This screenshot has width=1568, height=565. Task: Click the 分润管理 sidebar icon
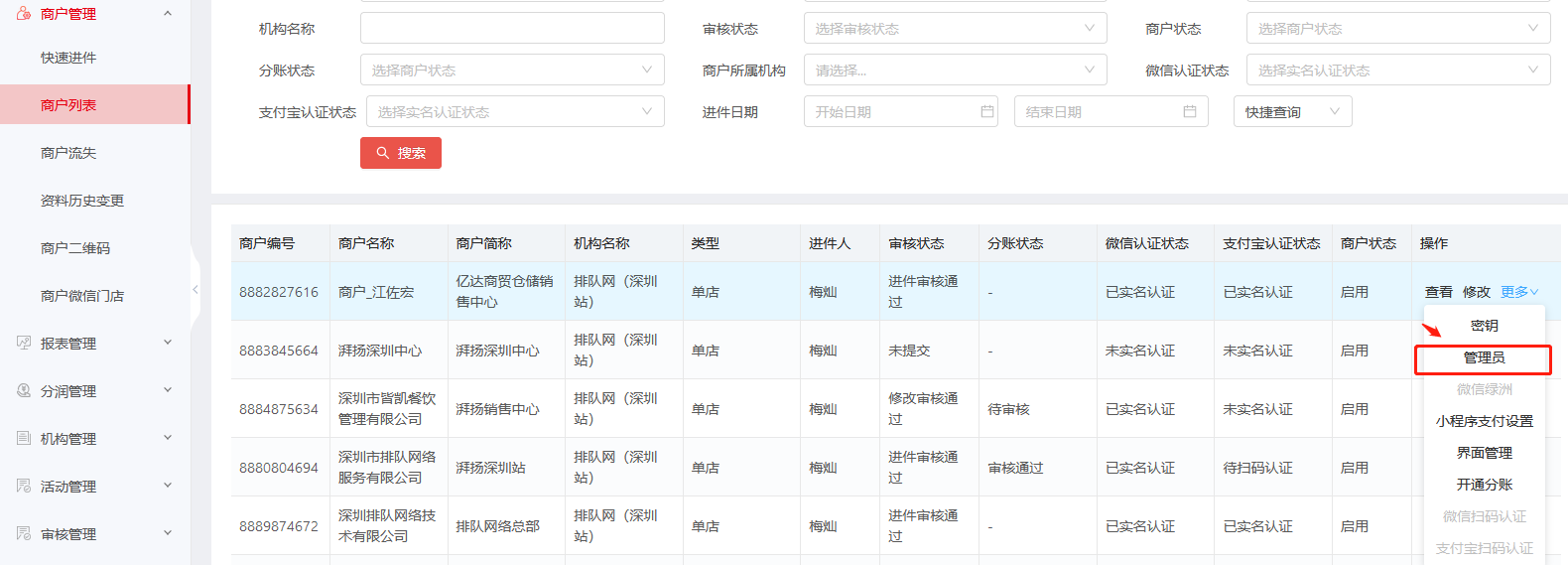pyautogui.click(x=24, y=390)
